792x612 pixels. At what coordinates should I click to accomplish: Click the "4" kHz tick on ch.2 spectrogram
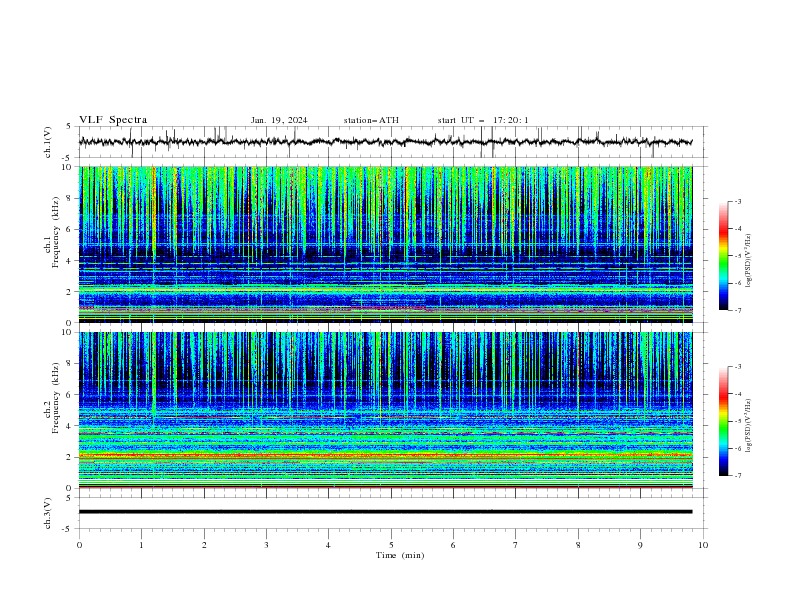pyautogui.click(x=70, y=426)
